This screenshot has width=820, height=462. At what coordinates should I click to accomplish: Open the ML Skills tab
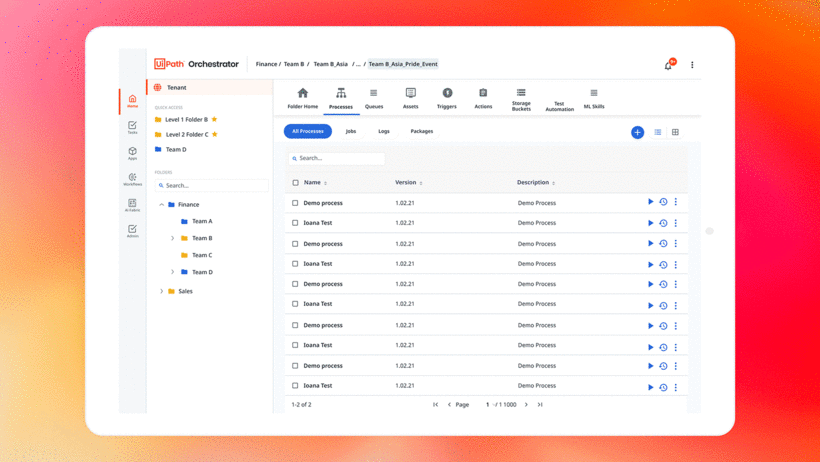(594, 98)
